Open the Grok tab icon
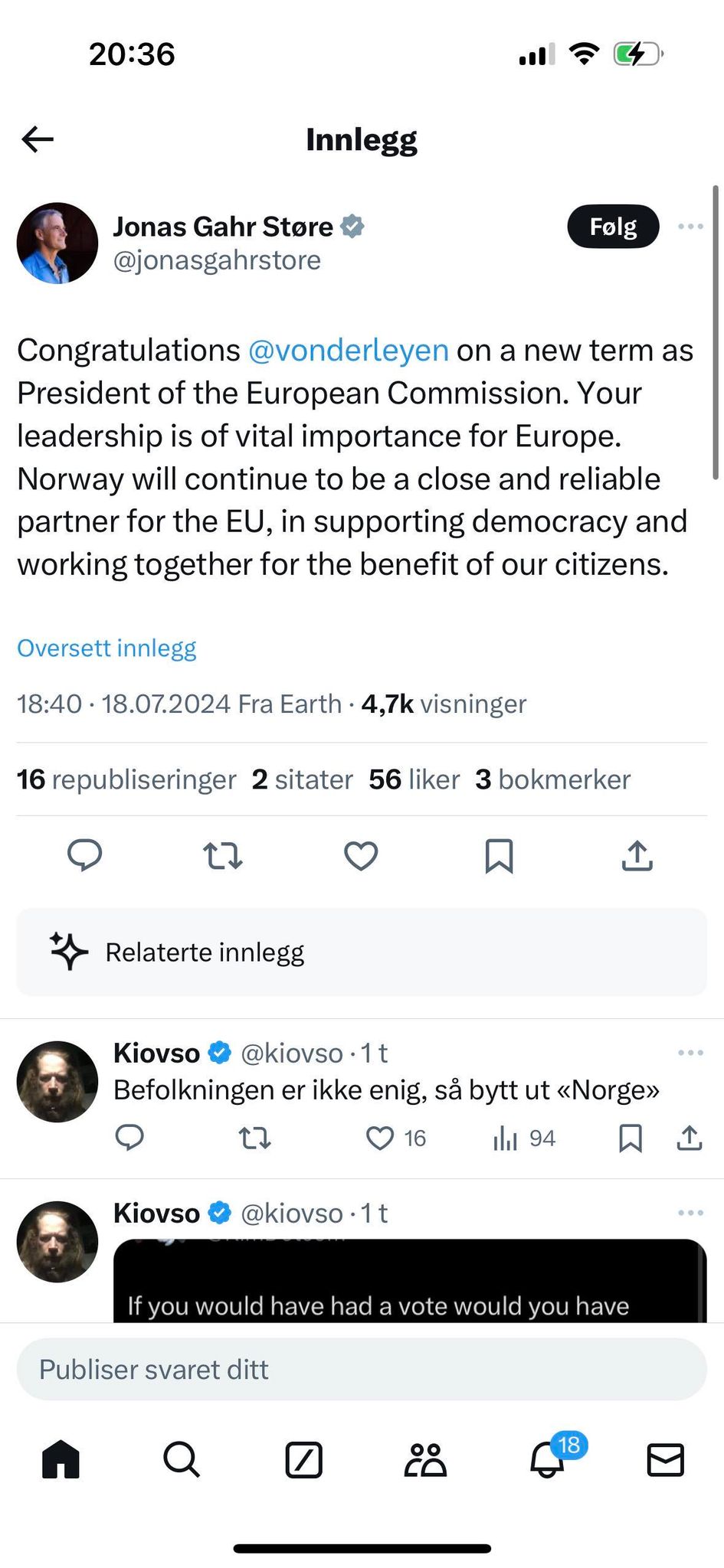Viewport: 724px width, 1568px height. [x=303, y=1459]
